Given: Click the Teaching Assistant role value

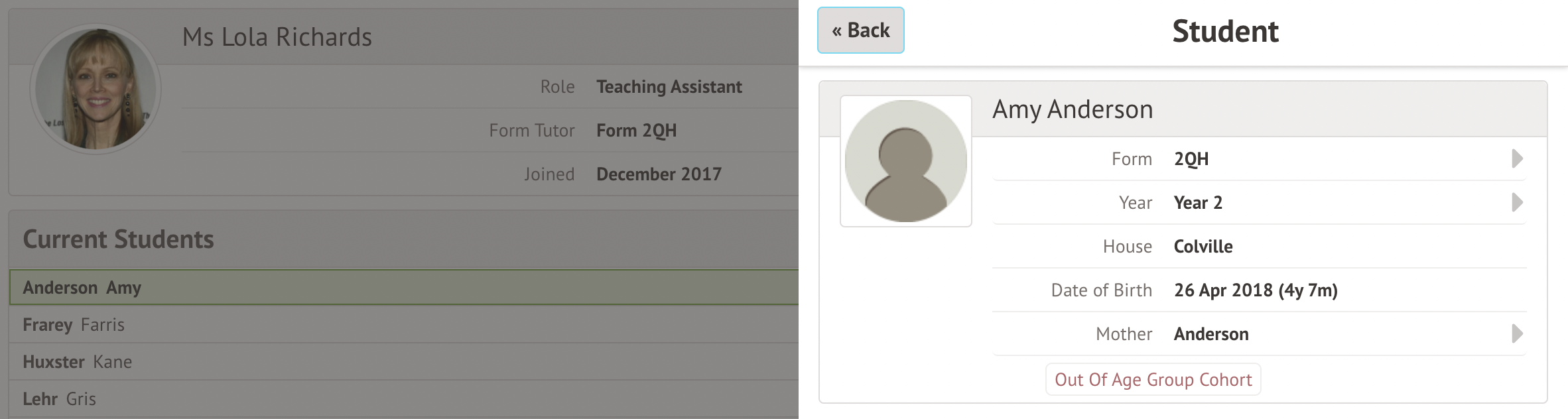Looking at the screenshot, I should click(x=669, y=87).
